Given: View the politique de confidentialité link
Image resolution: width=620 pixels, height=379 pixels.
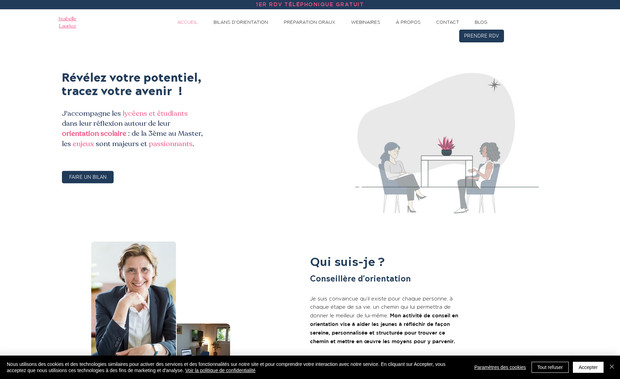Looking at the screenshot, I should point(220,370).
